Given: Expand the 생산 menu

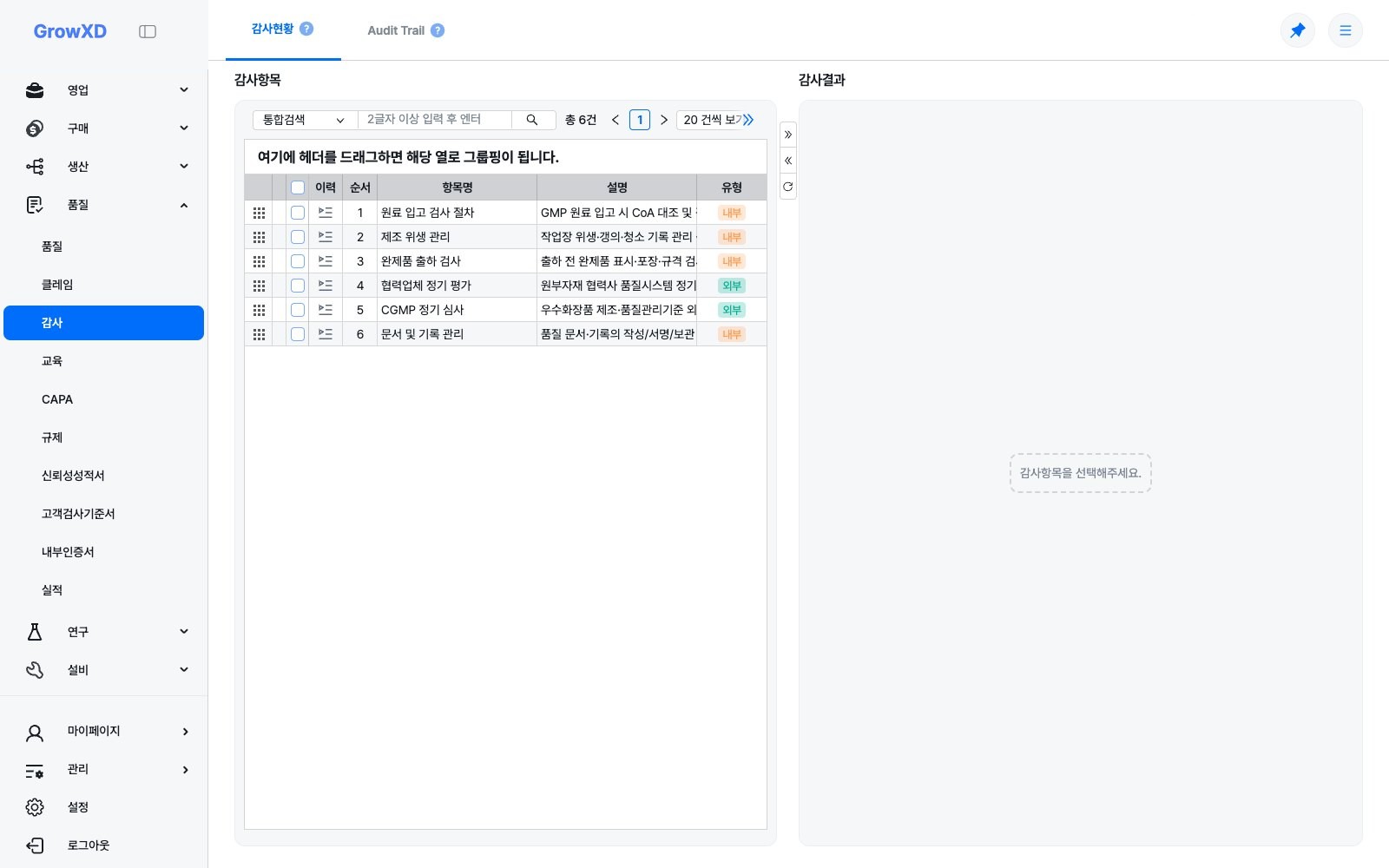Looking at the screenshot, I should coord(104,167).
